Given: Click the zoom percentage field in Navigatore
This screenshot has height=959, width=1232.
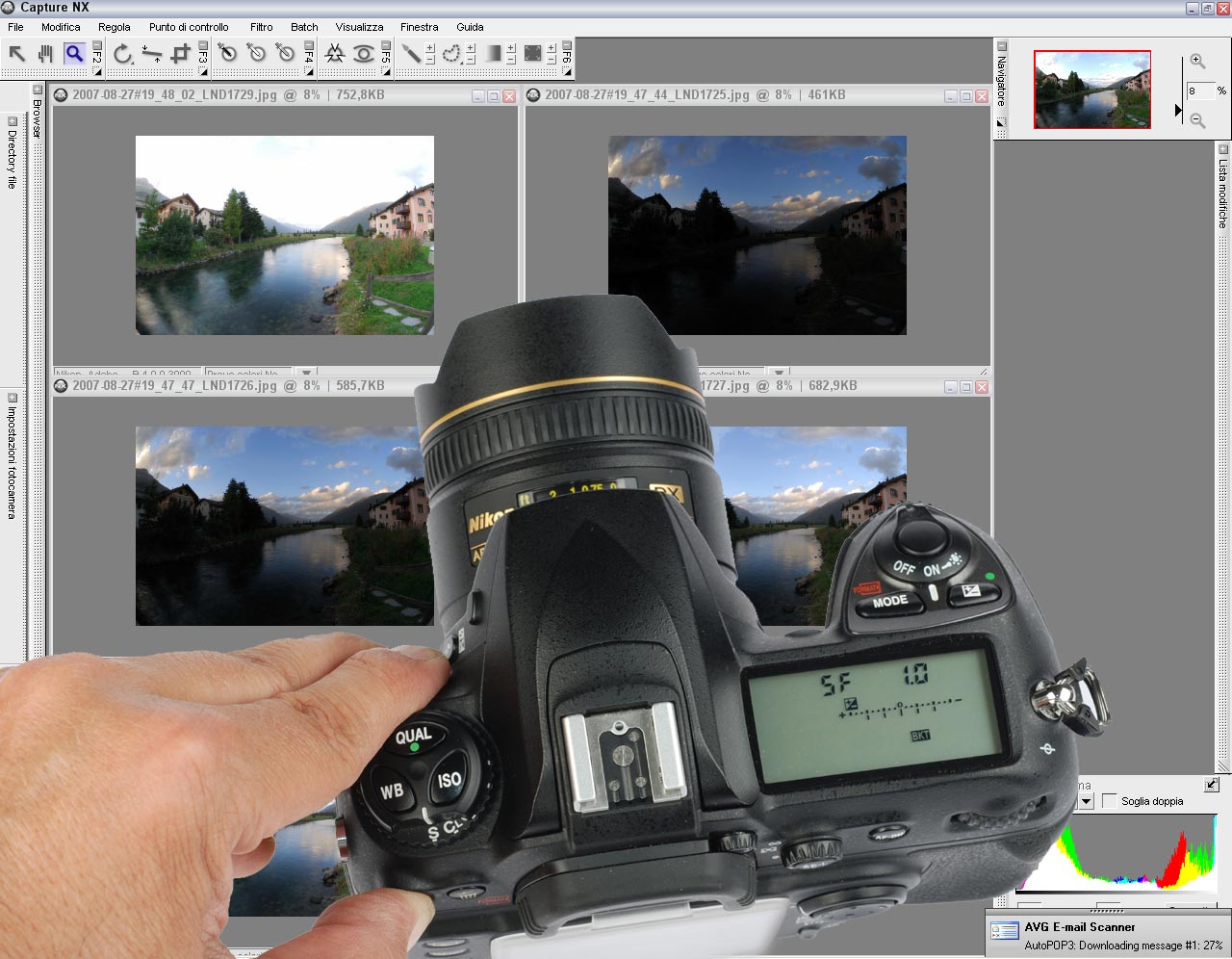Looking at the screenshot, I should click(1199, 91).
